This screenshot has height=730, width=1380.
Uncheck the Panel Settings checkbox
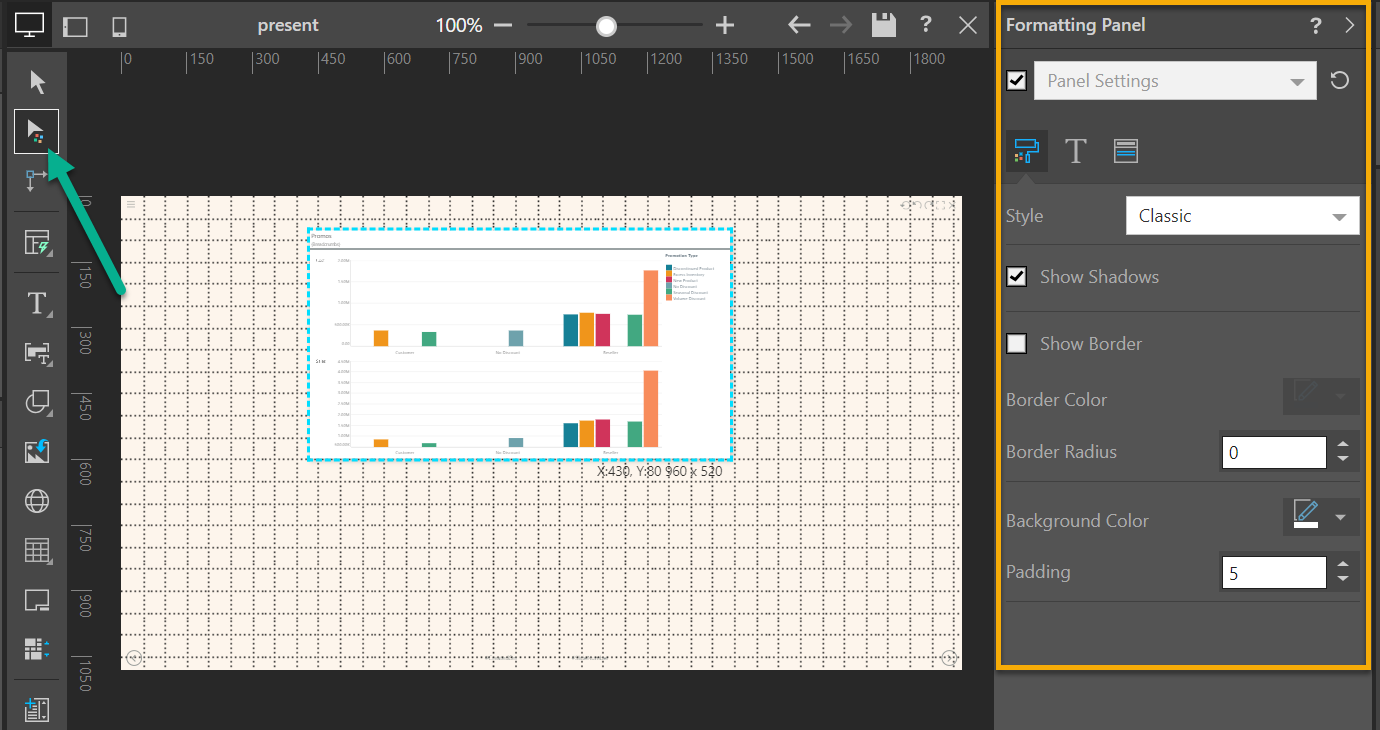pos(1017,81)
